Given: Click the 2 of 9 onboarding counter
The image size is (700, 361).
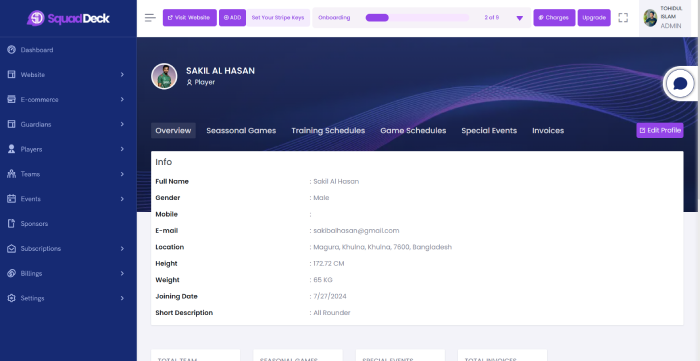Looking at the screenshot, I should tap(492, 18).
